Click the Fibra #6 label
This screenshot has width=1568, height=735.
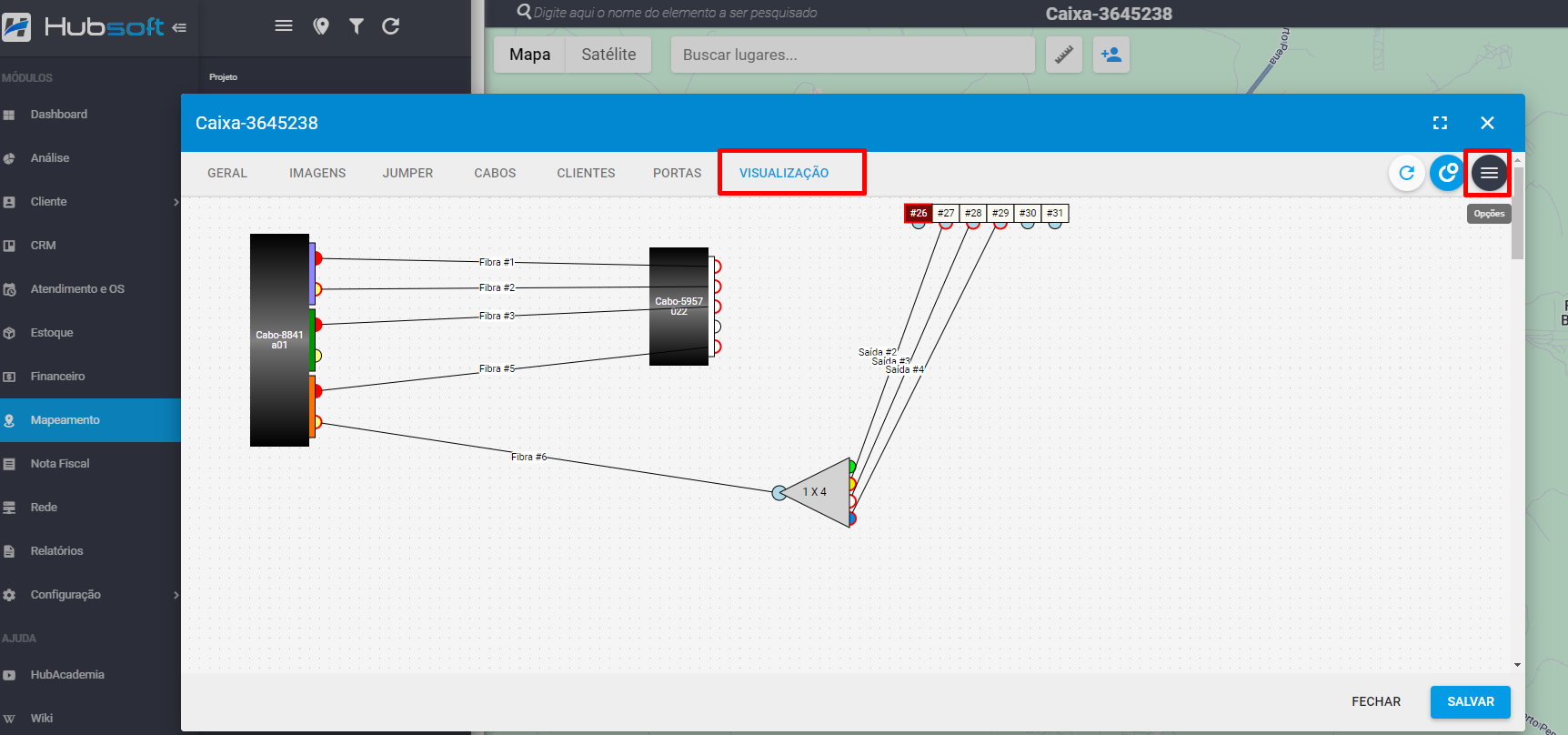[x=528, y=457]
